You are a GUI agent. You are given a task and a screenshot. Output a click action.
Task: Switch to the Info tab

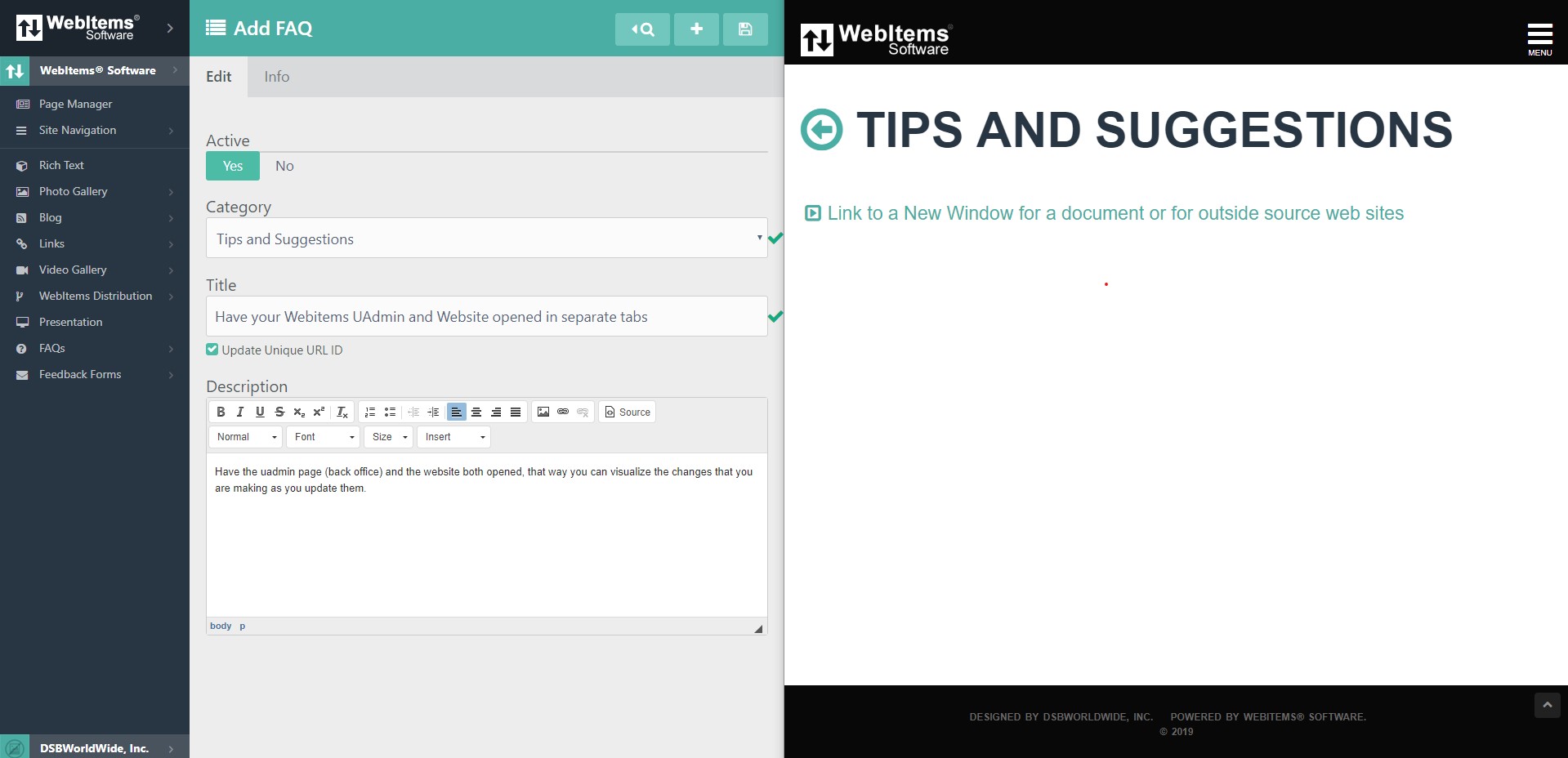(x=277, y=77)
